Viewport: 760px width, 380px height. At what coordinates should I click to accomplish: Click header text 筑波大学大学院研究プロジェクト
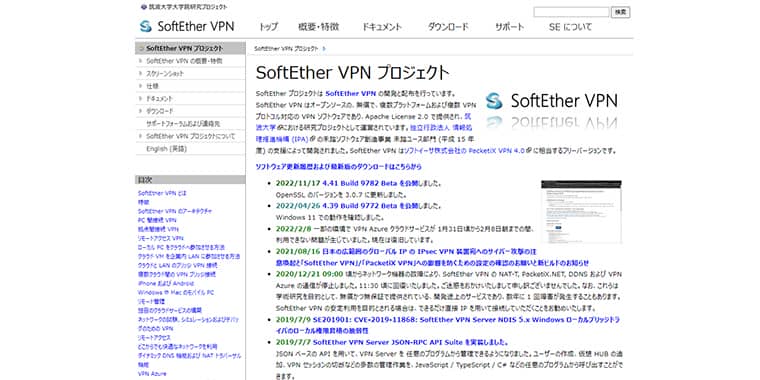(188, 7)
